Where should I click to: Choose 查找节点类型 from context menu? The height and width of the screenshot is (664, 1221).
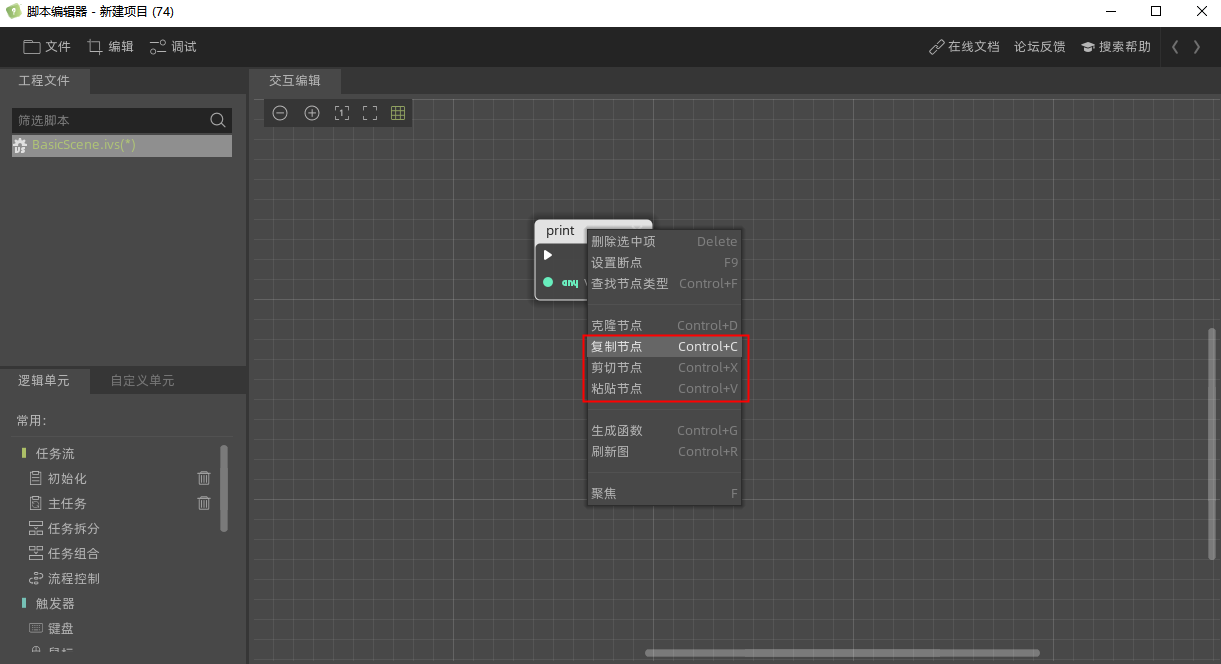pos(664,283)
